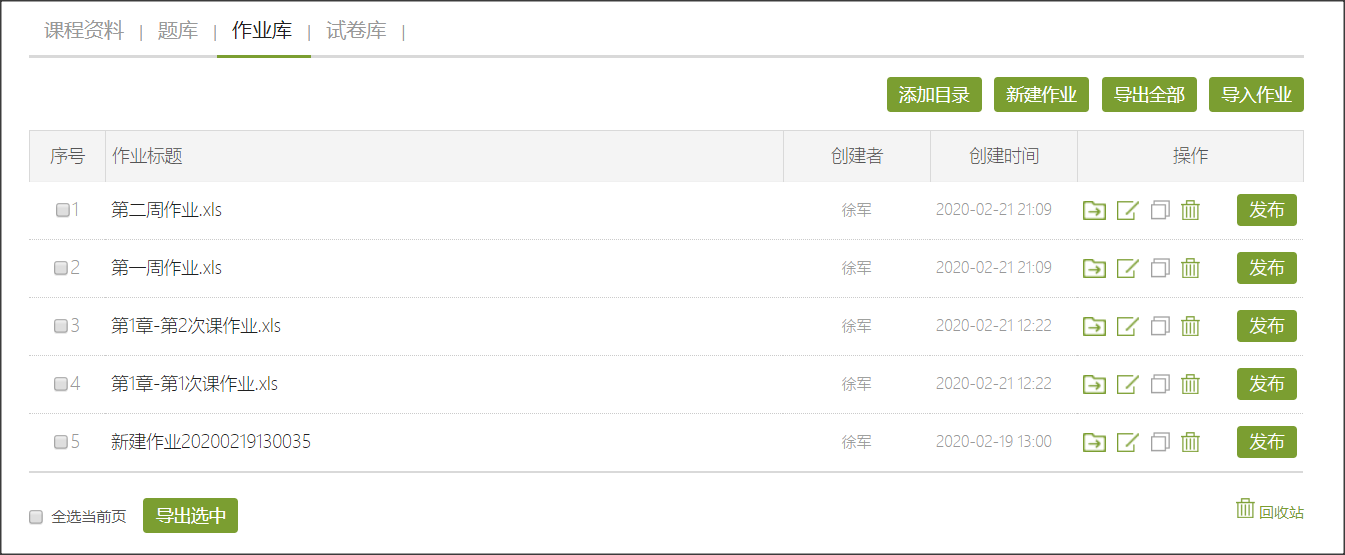The height and width of the screenshot is (555, 1345).
Task: Edit the 第二周作业.xls homework
Action: coord(1127,210)
